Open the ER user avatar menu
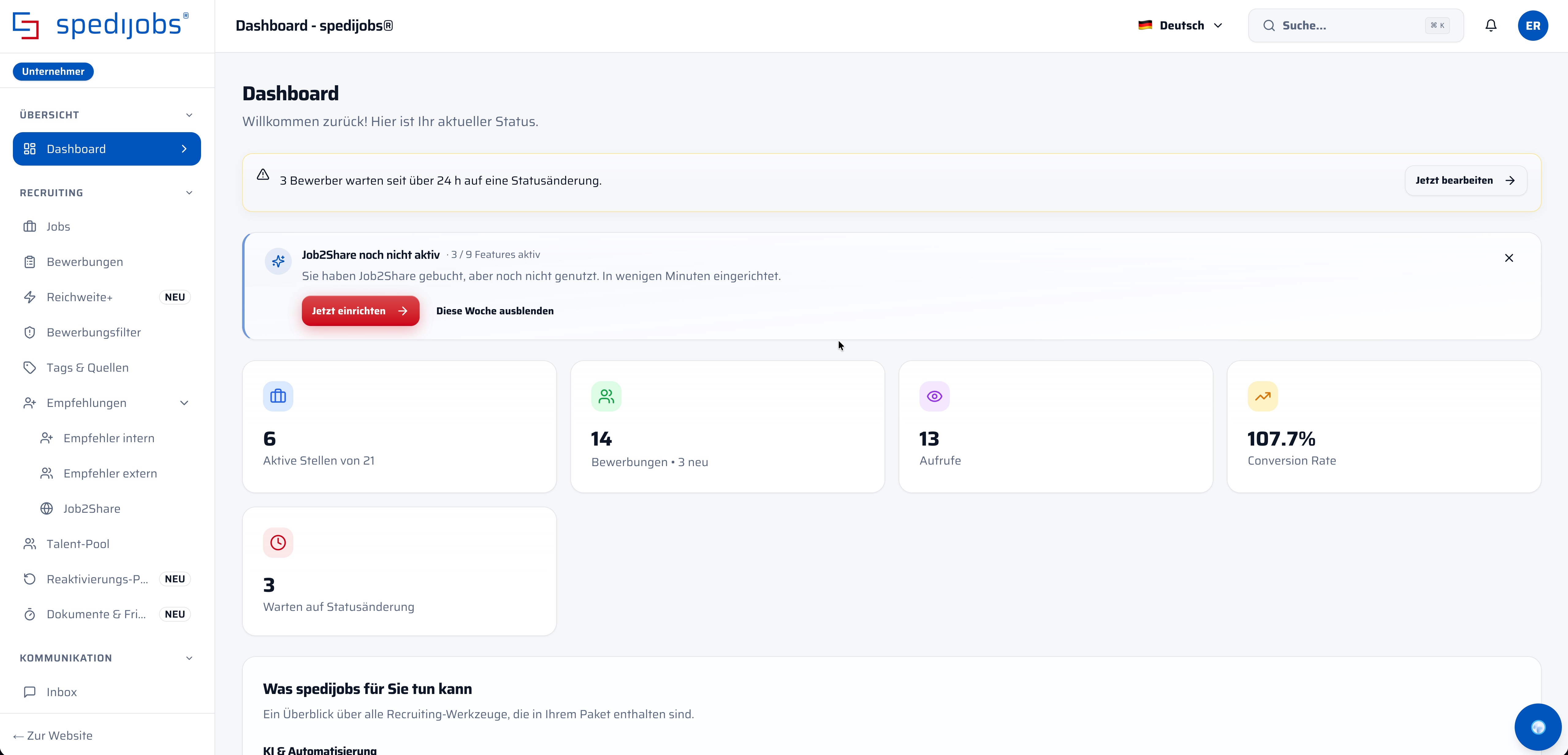The width and height of the screenshot is (1568, 755). click(x=1533, y=25)
